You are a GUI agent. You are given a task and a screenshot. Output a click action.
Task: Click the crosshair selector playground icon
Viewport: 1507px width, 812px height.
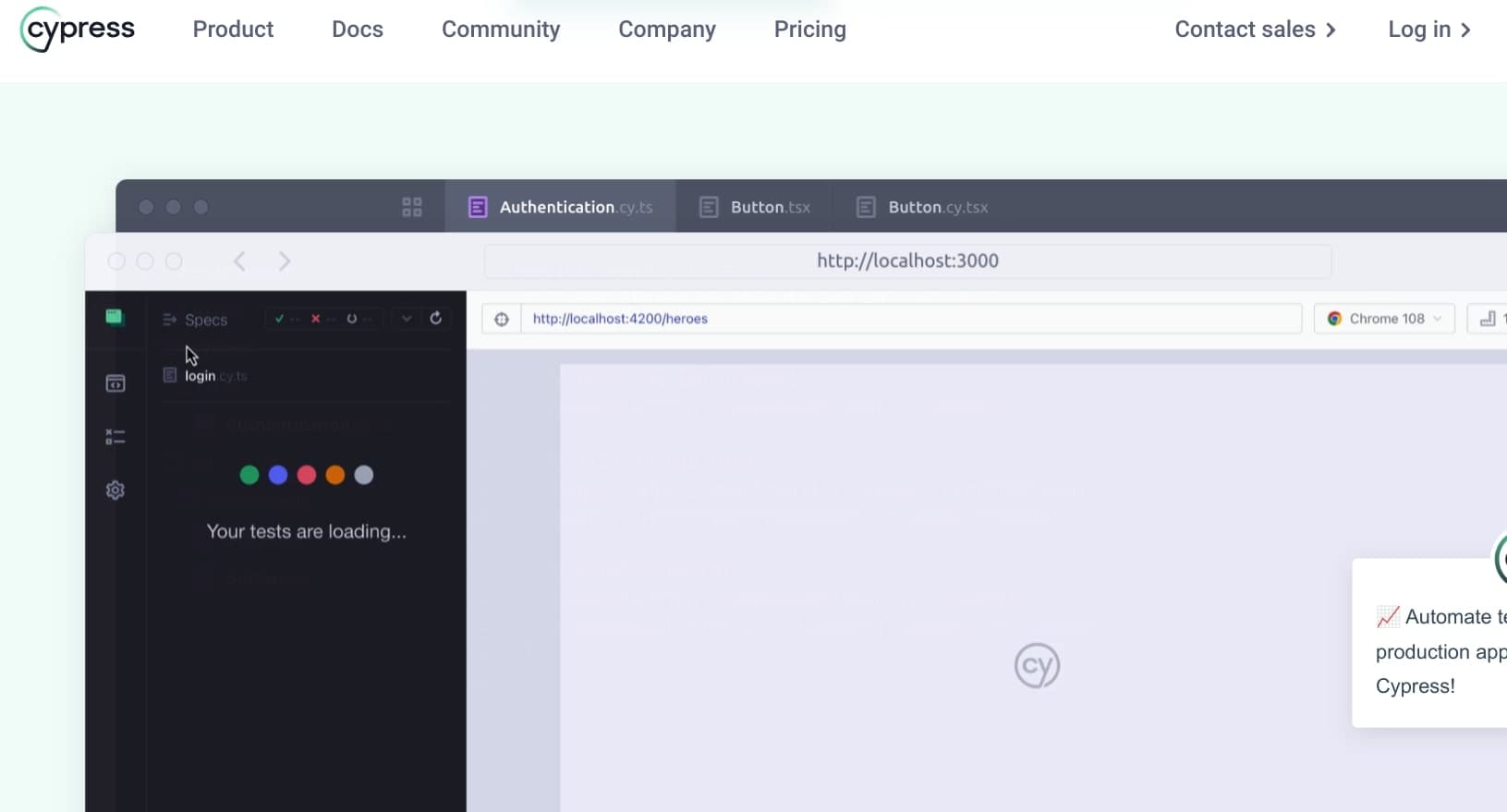click(502, 319)
